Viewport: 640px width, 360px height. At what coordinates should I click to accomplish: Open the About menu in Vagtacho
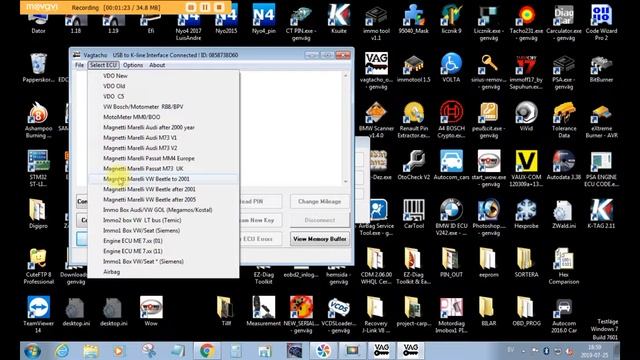157,65
